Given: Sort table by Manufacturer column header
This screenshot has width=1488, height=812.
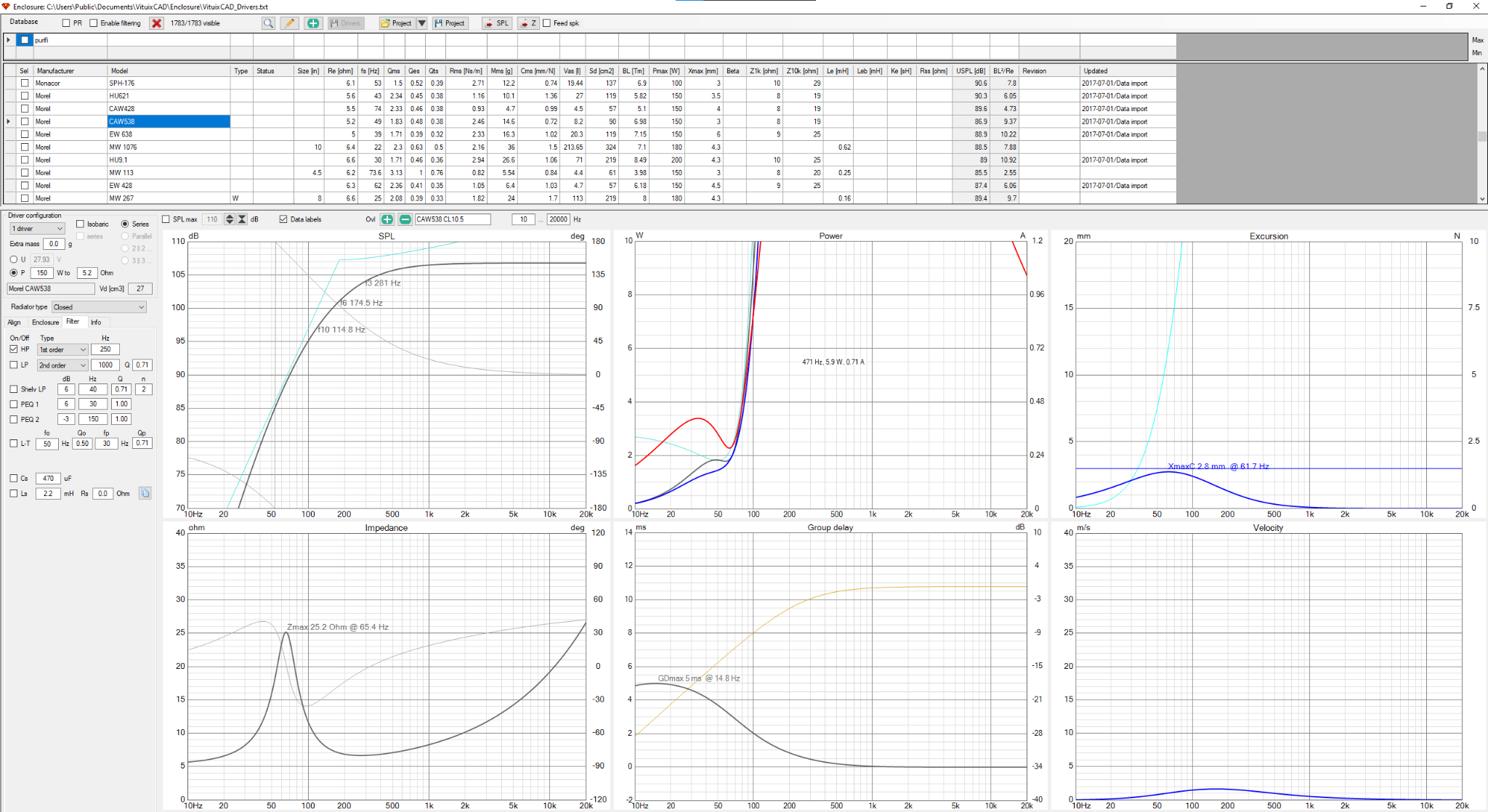Looking at the screenshot, I should click(x=70, y=71).
